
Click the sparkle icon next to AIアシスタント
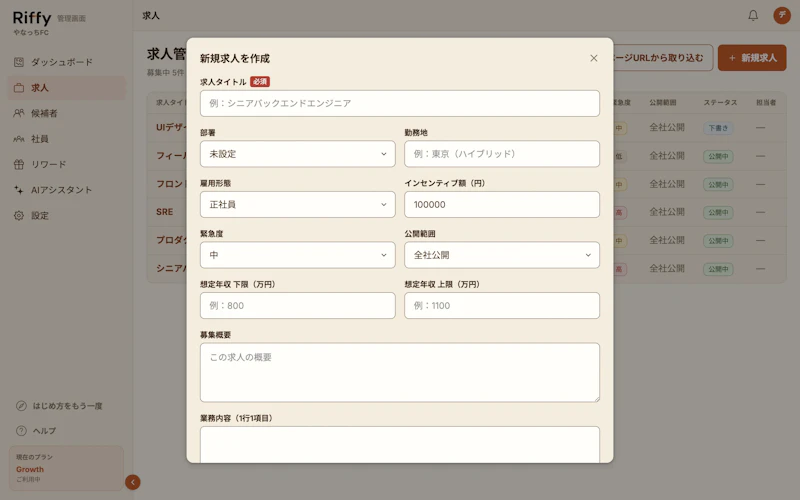pyautogui.click(x=19, y=190)
